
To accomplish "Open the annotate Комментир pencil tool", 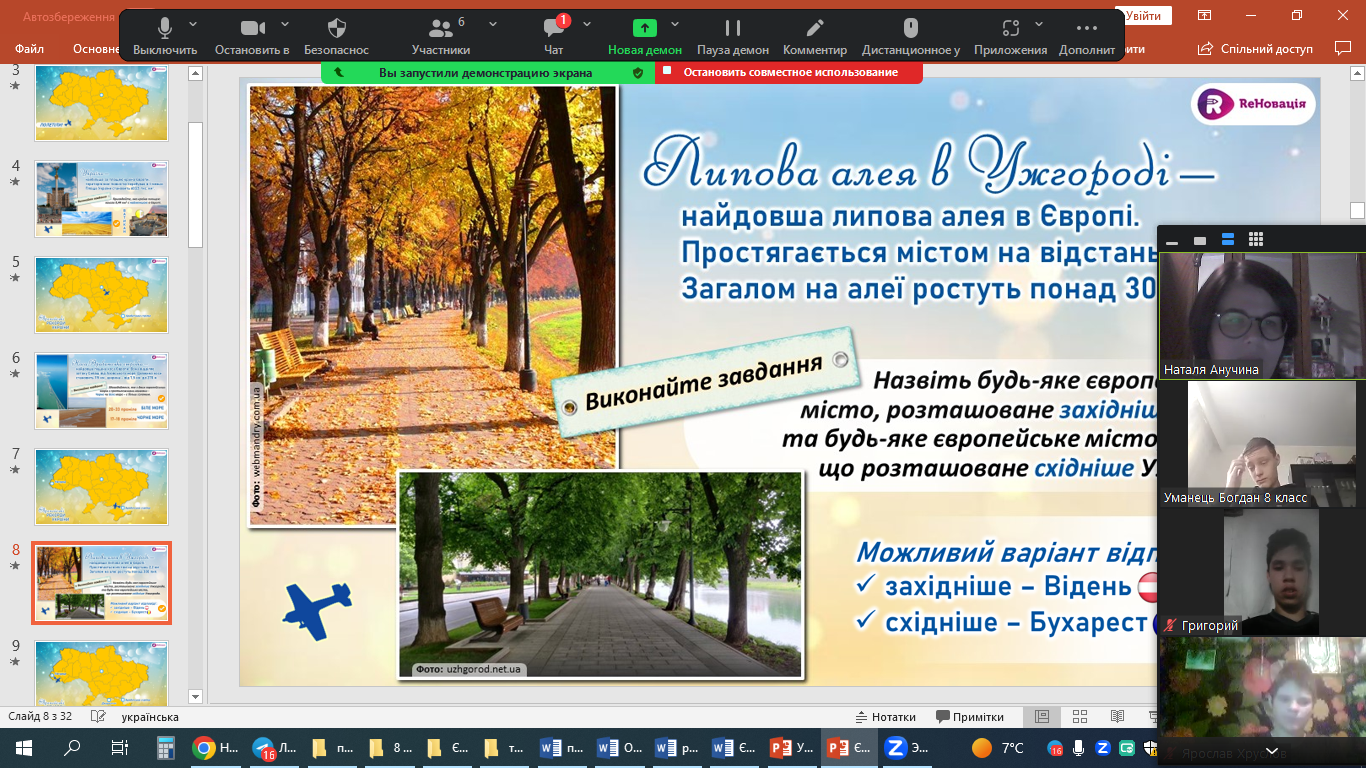I will [x=815, y=36].
